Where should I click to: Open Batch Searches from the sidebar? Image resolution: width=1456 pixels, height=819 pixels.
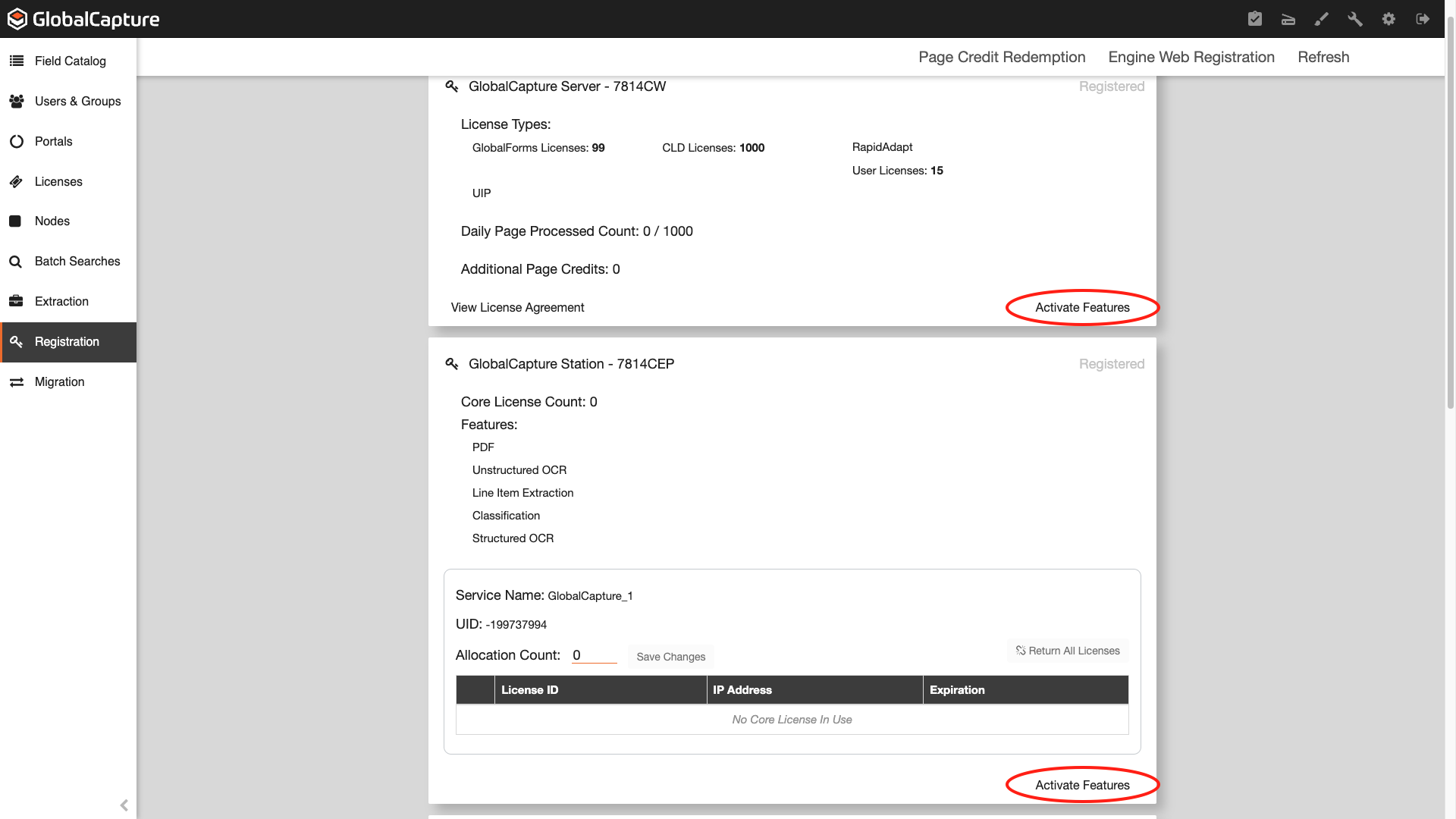[x=77, y=261]
